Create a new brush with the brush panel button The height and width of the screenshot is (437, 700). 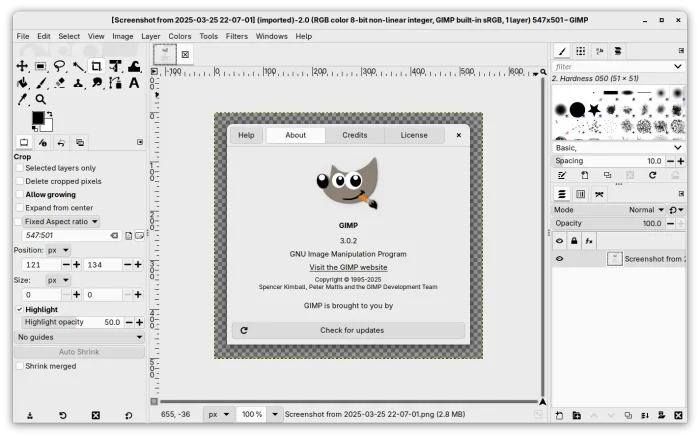click(x=584, y=175)
